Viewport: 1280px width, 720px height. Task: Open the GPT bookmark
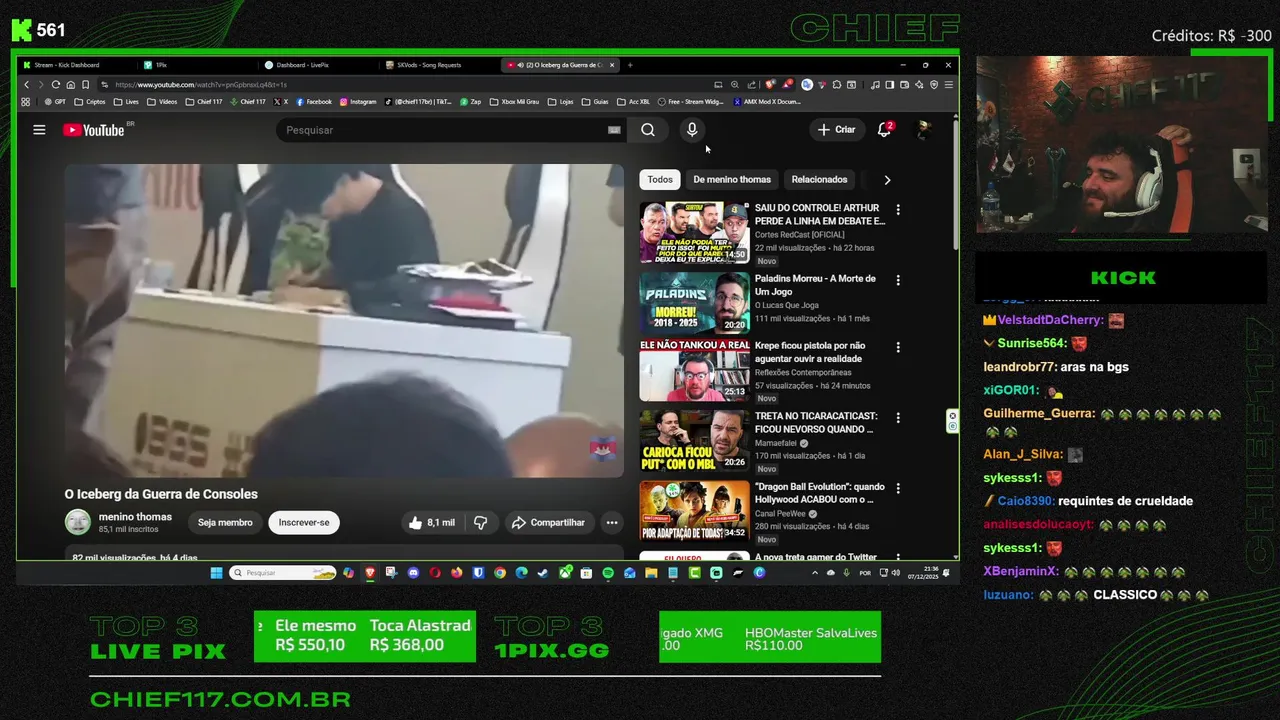pyautogui.click(x=57, y=102)
